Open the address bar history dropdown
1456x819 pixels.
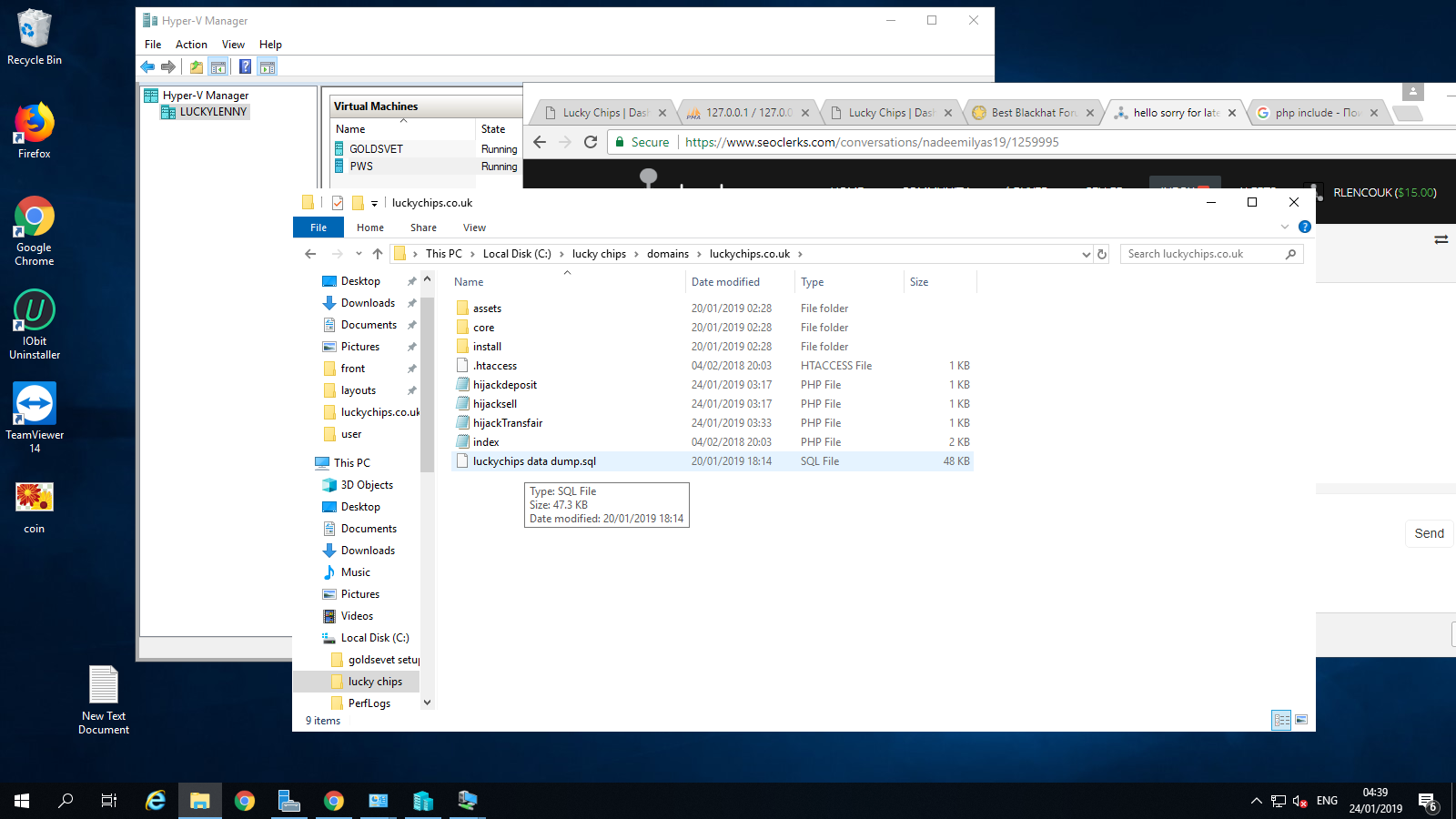pos(1086,255)
